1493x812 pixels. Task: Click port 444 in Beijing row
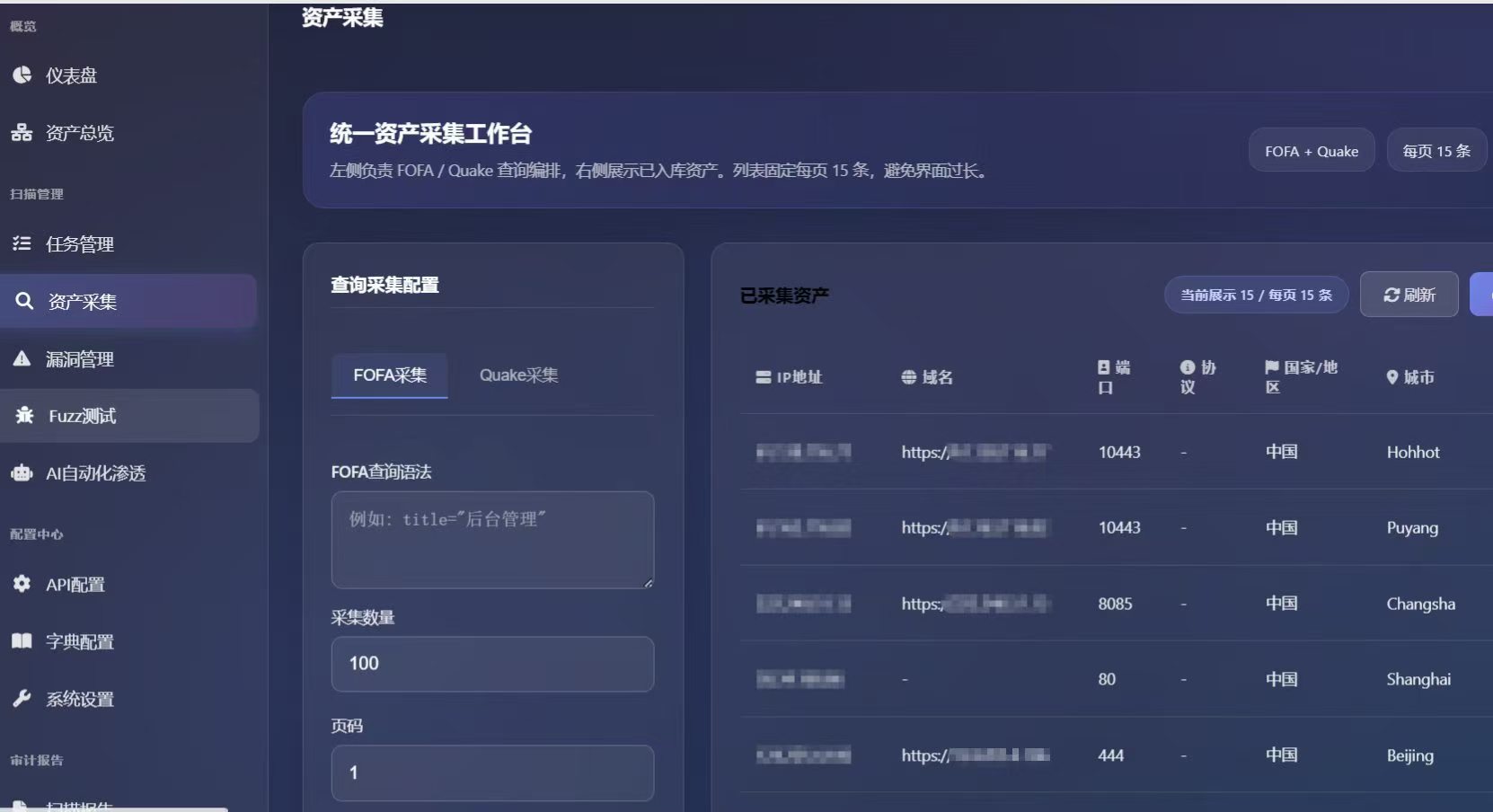click(1110, 755)
